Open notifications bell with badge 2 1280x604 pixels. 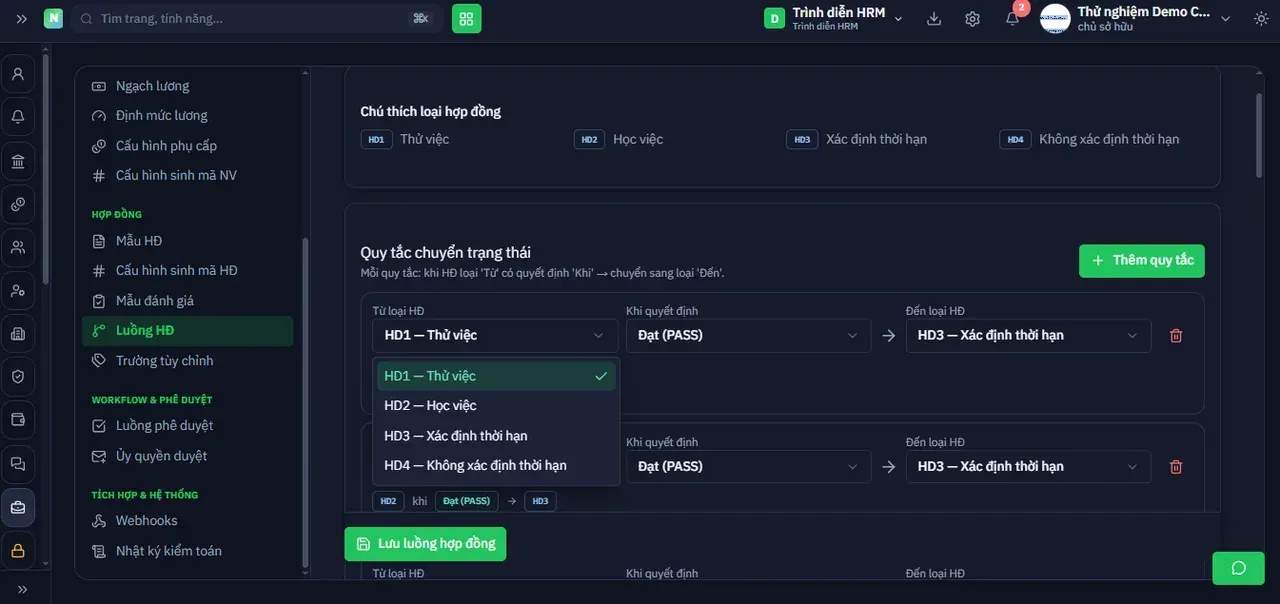[x=1012, y=19]
